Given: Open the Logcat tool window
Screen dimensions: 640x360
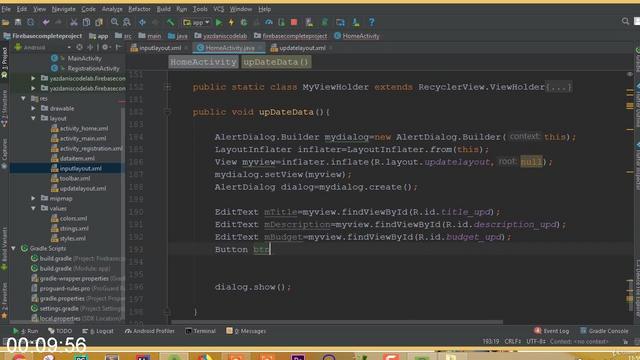Looking at the screenshot, I should tap(98, 331).
